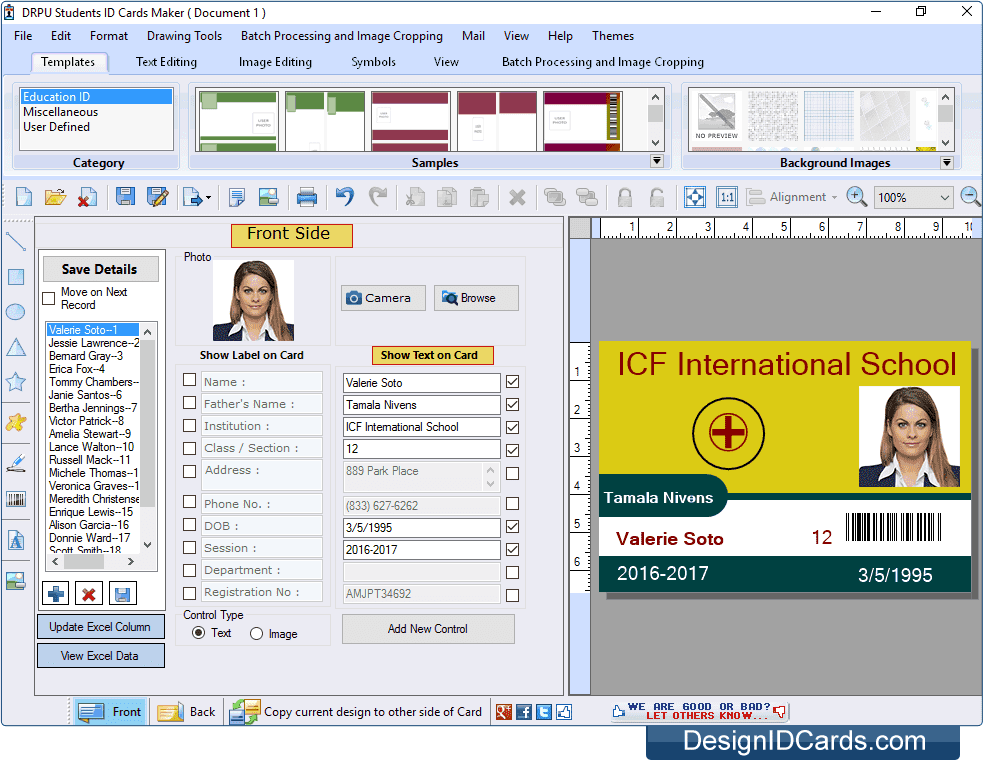Open the File menu
Image resolution: width=983 pixels, height=760 pixels.
coord(23,36)
